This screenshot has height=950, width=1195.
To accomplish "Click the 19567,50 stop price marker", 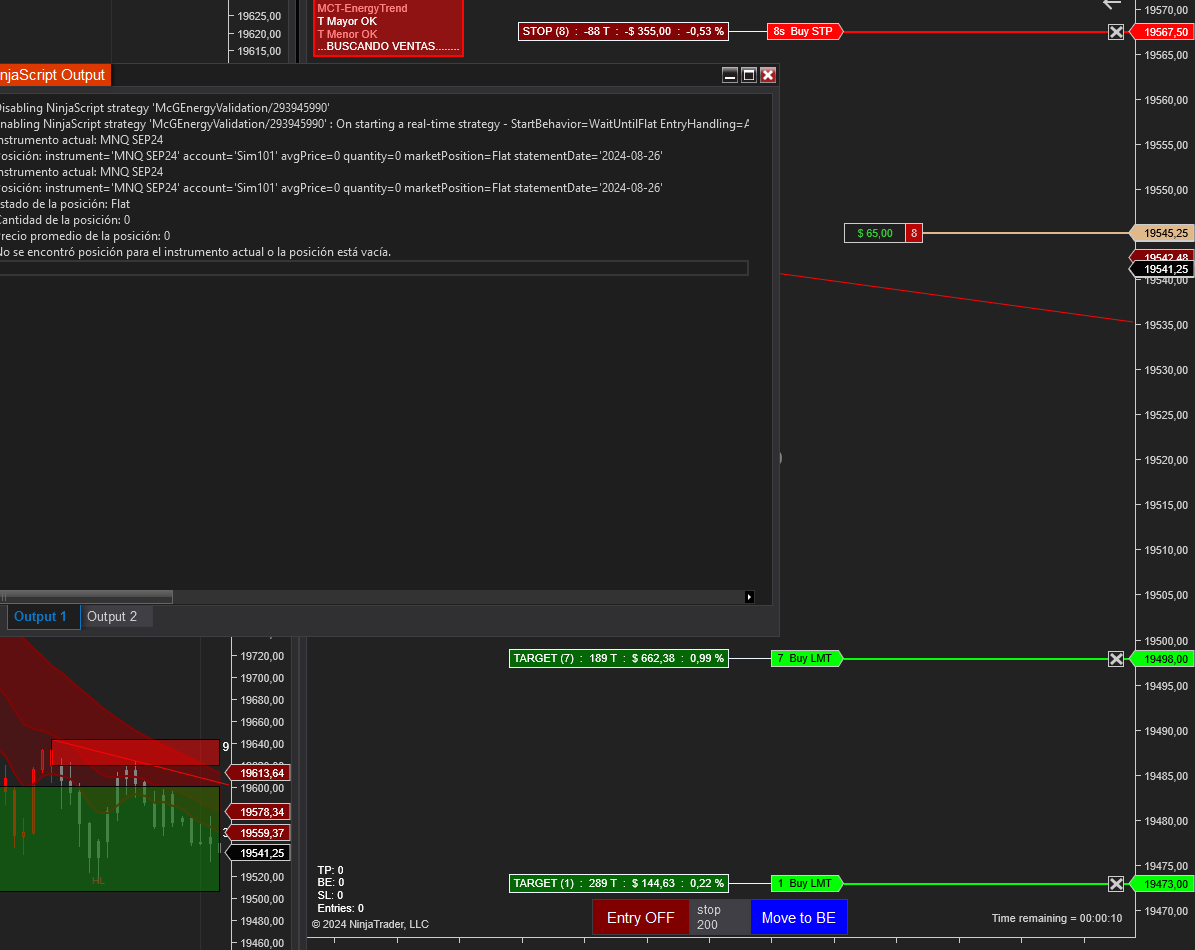I will click(1162, 32).
